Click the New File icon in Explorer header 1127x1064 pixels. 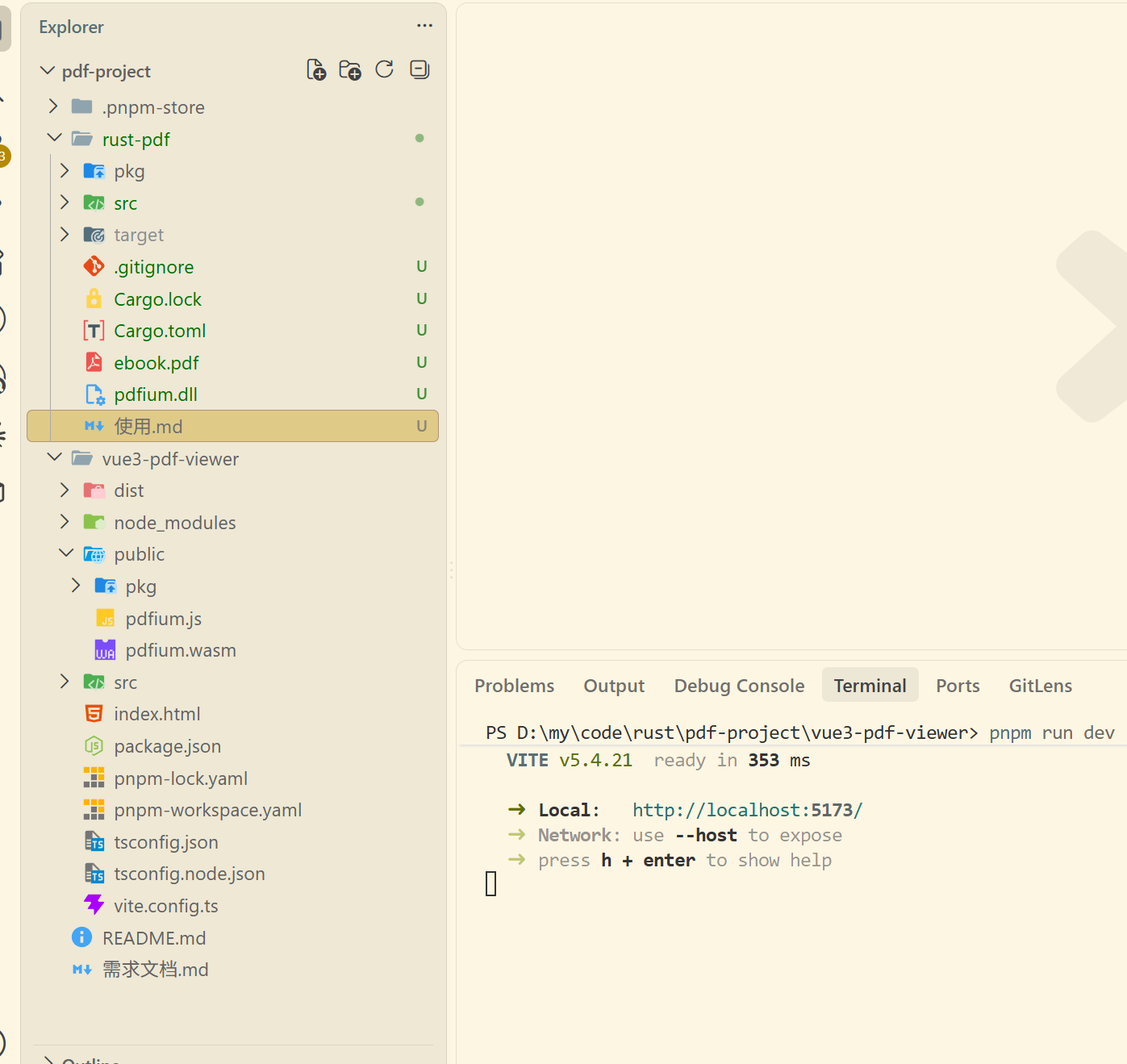[316, 70]
